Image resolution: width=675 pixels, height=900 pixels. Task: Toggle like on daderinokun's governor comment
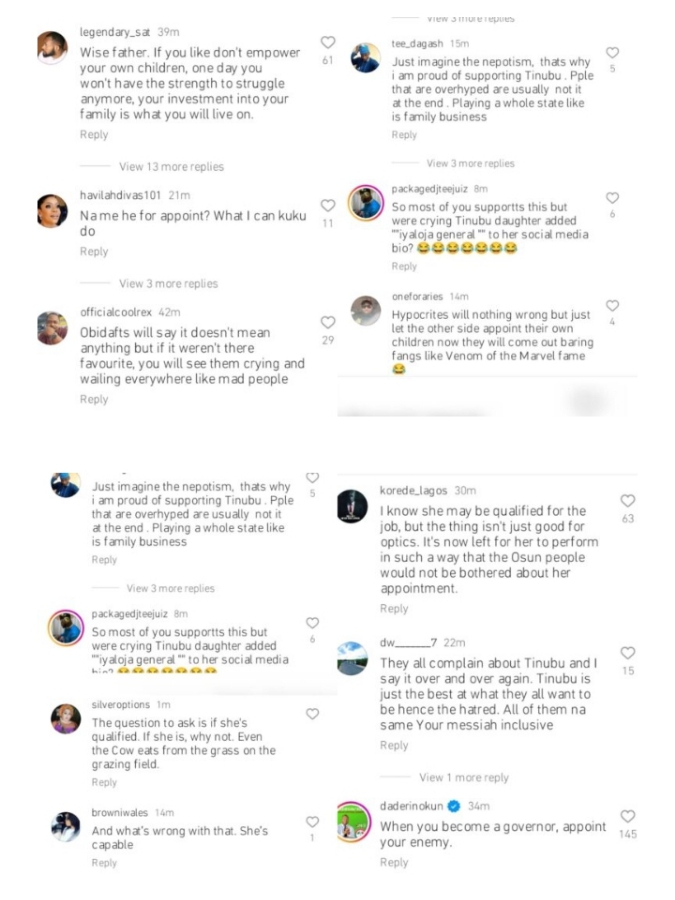pyautogui.click(x=627, y=816)
